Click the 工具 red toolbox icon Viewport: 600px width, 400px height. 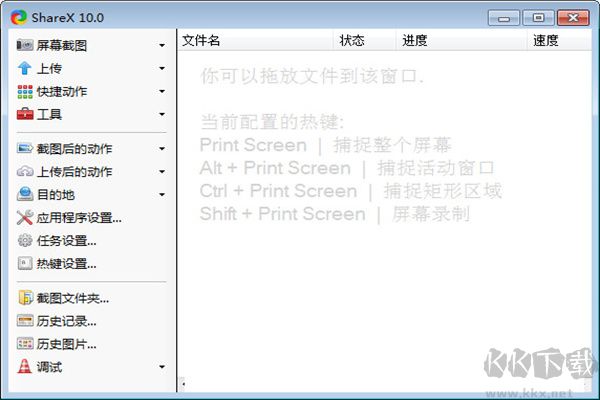(25, 114)
